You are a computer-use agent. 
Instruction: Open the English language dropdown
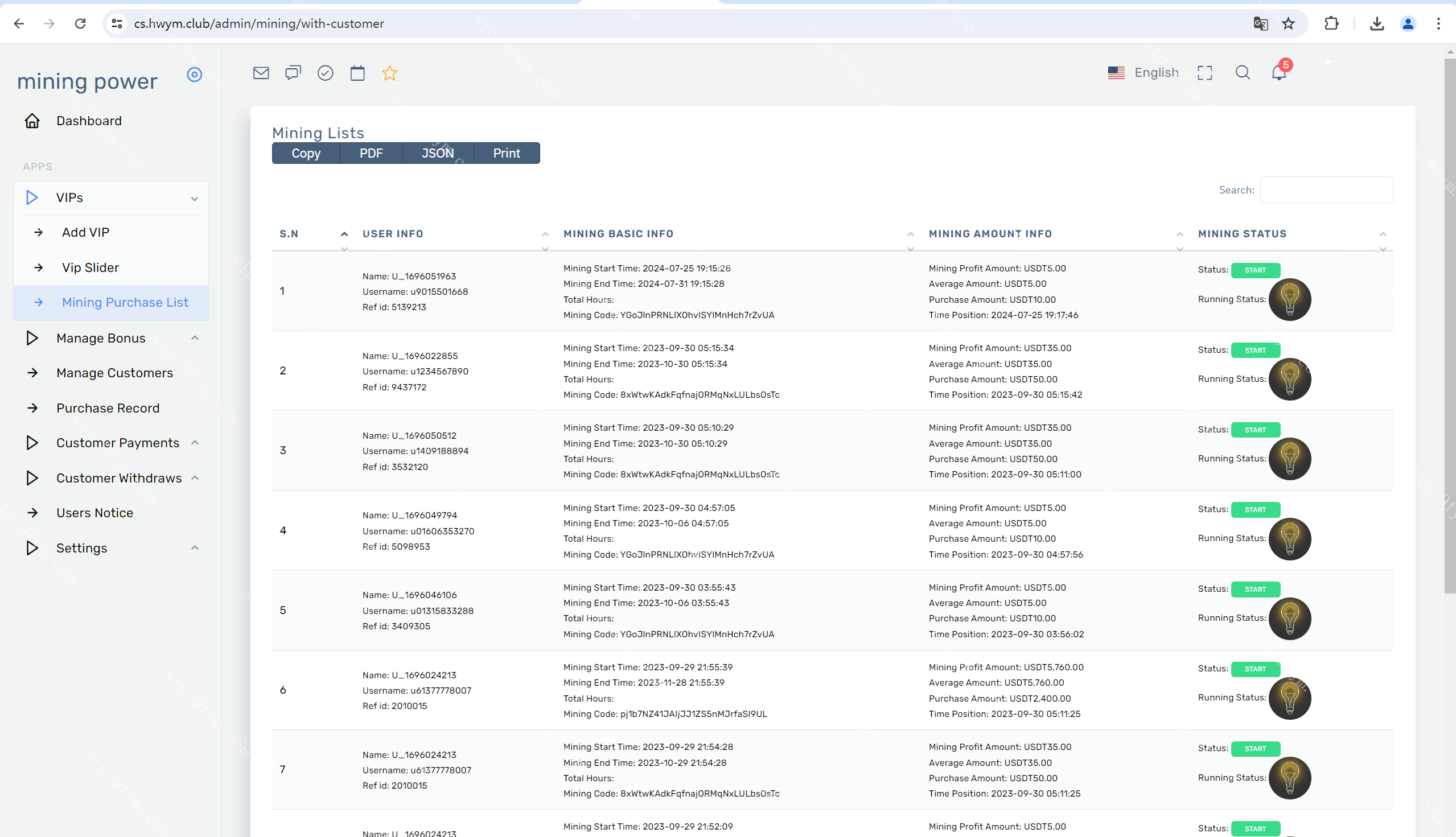pyautogui.click(x=1143, y=73)
